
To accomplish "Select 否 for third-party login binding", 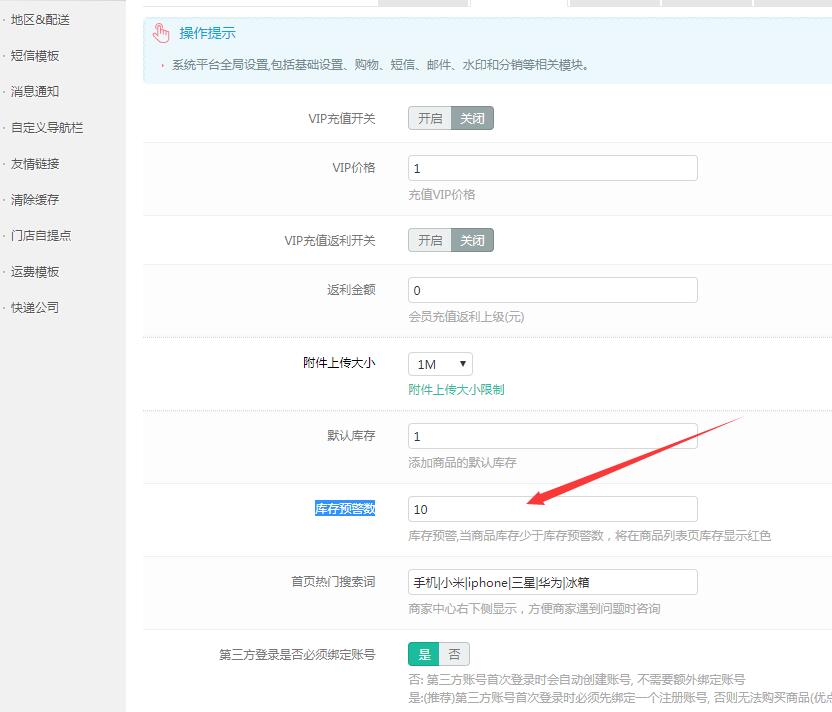I will click(x=454, y=654).
